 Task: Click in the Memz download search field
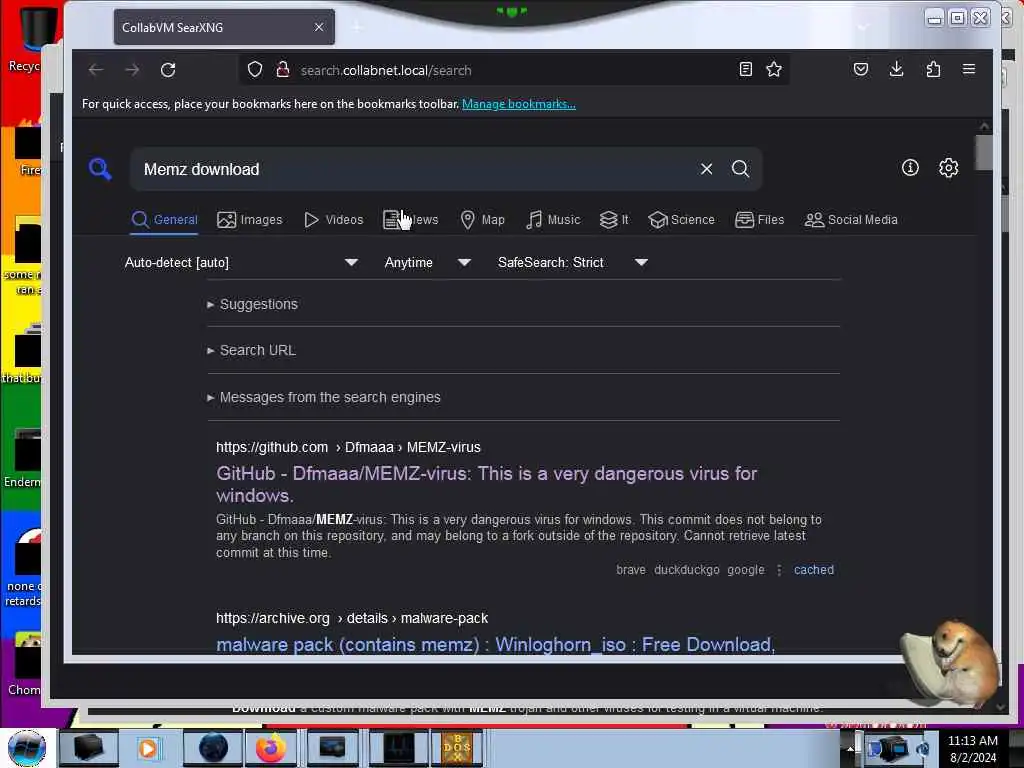tap(418, 169)
